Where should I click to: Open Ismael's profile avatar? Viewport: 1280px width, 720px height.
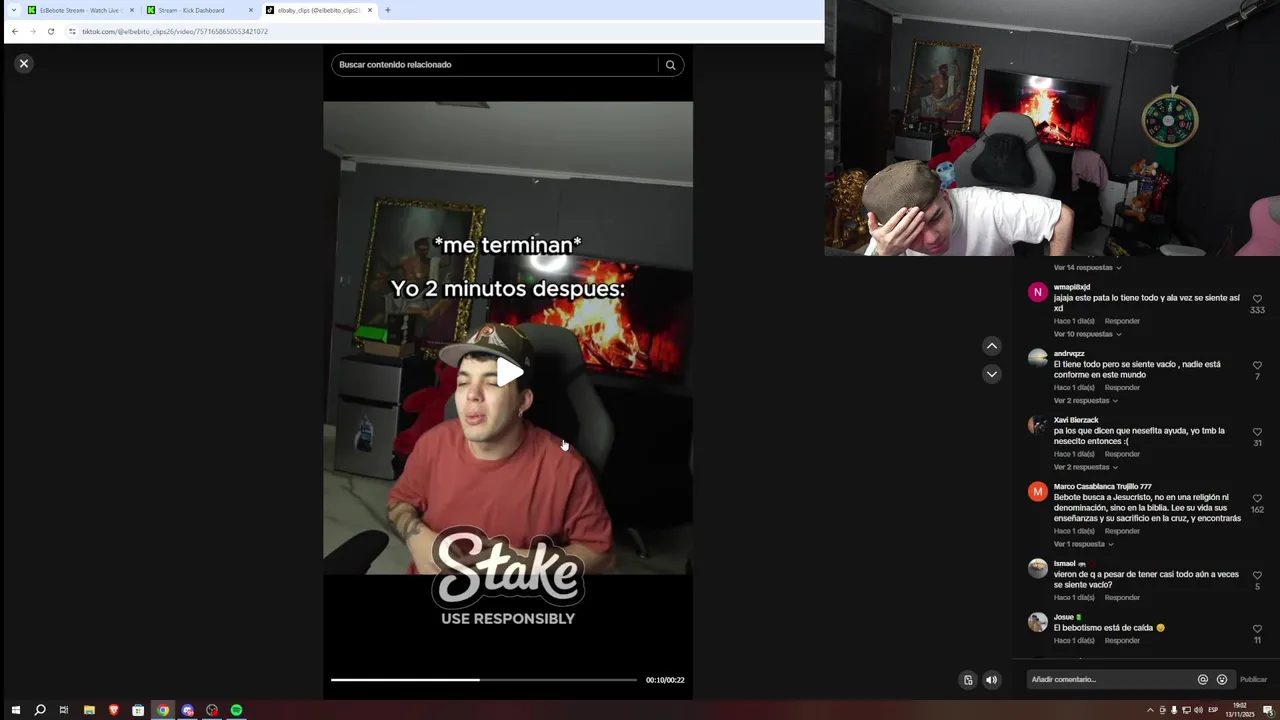[x=1038, y=568]
